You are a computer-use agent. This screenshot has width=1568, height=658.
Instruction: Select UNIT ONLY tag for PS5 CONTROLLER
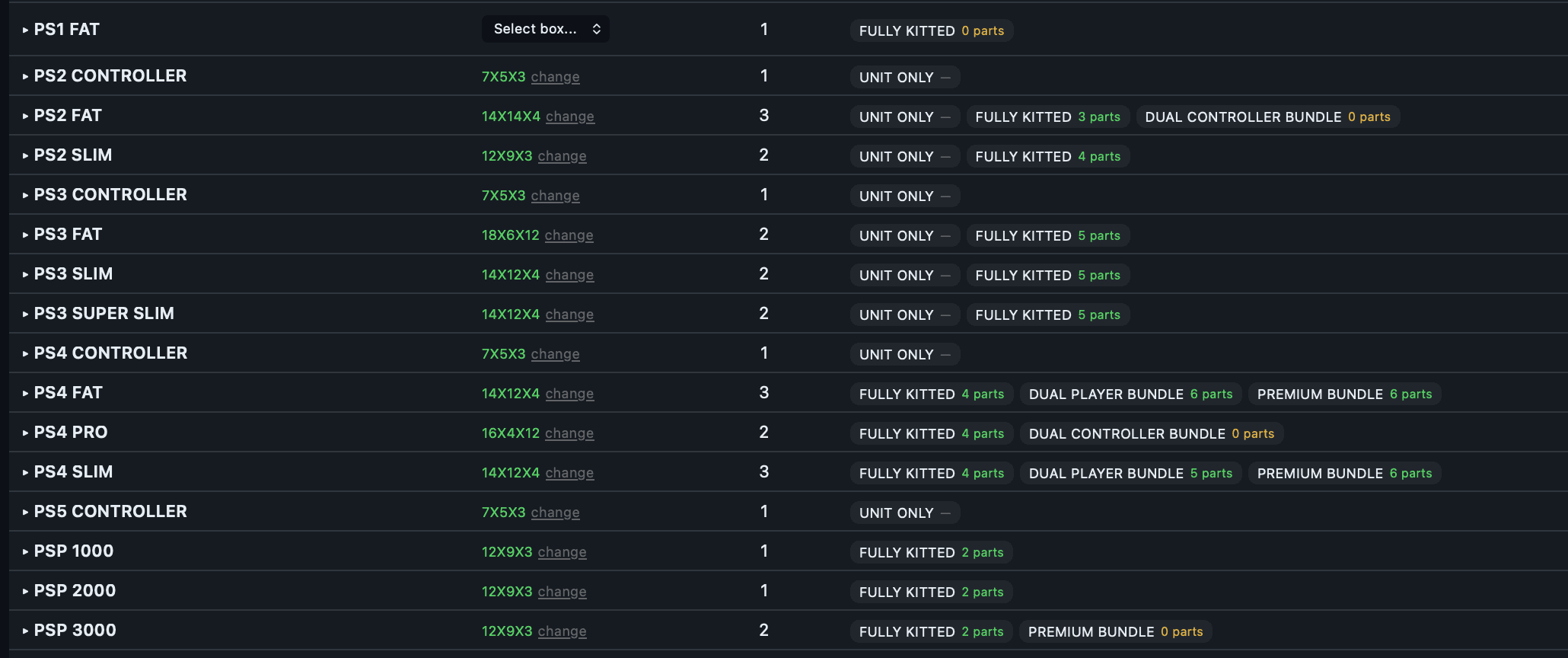tap(905, 513)
